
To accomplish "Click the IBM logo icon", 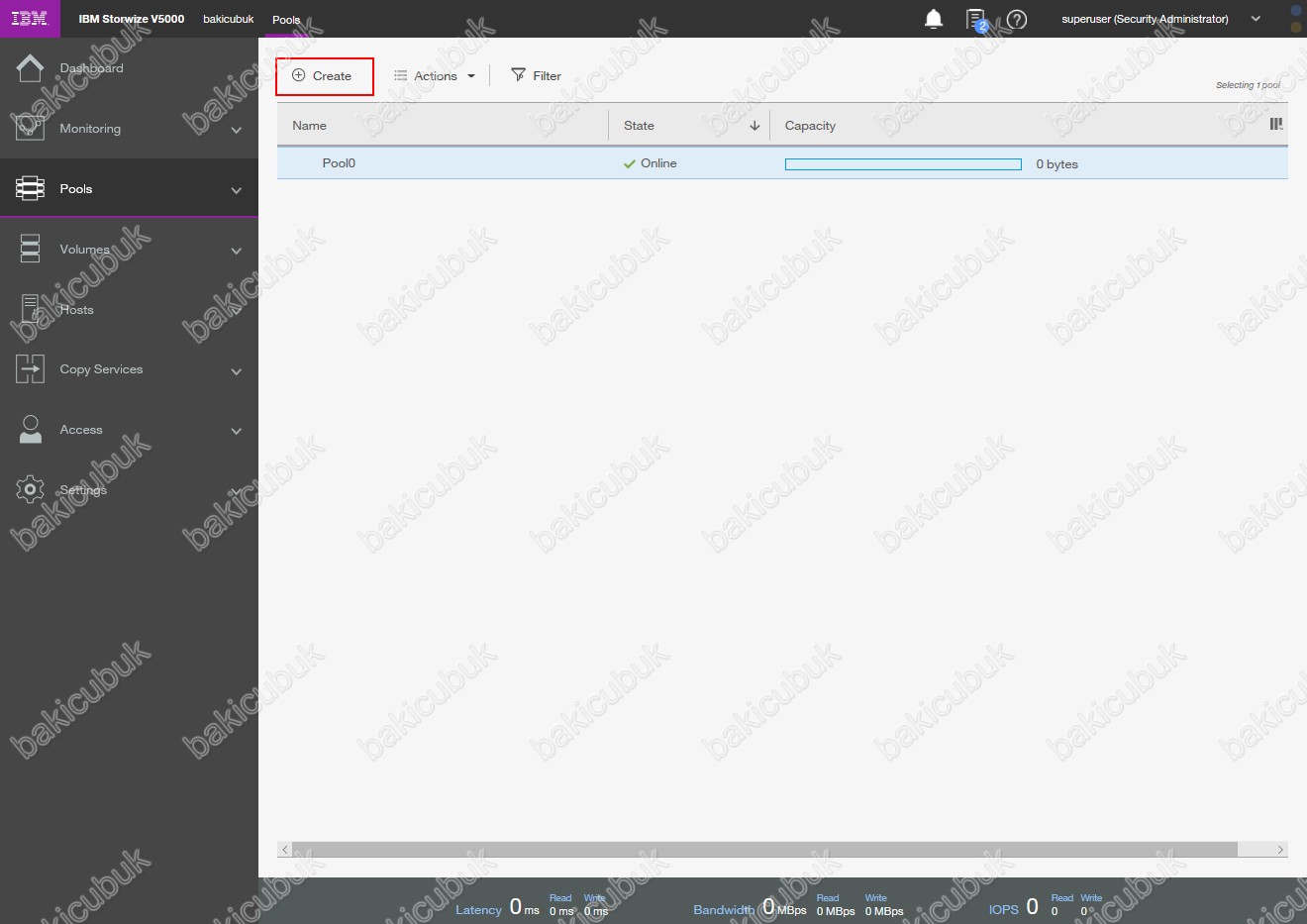I will click(29, 19).
